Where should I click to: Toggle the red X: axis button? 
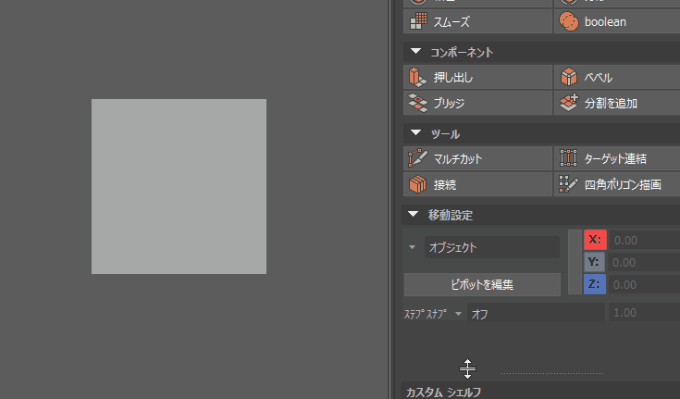595,240
